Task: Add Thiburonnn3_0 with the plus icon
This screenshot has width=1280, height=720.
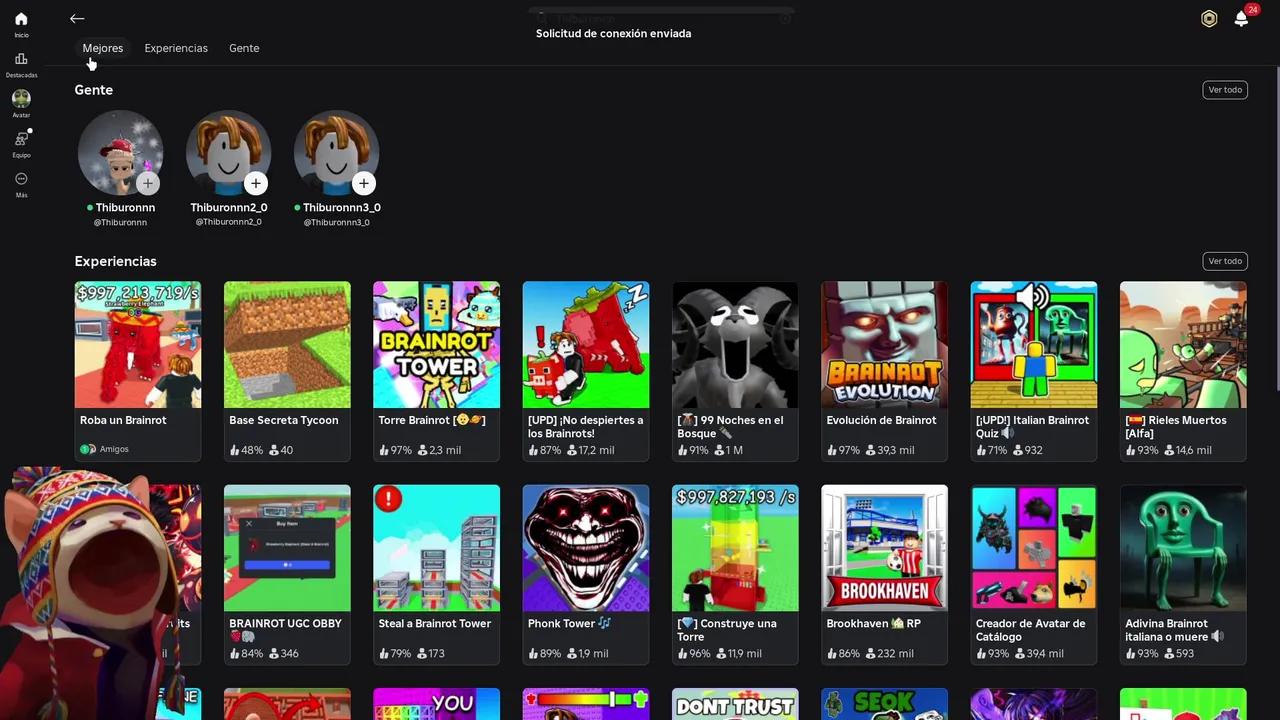Action: (x=364, y=183)
